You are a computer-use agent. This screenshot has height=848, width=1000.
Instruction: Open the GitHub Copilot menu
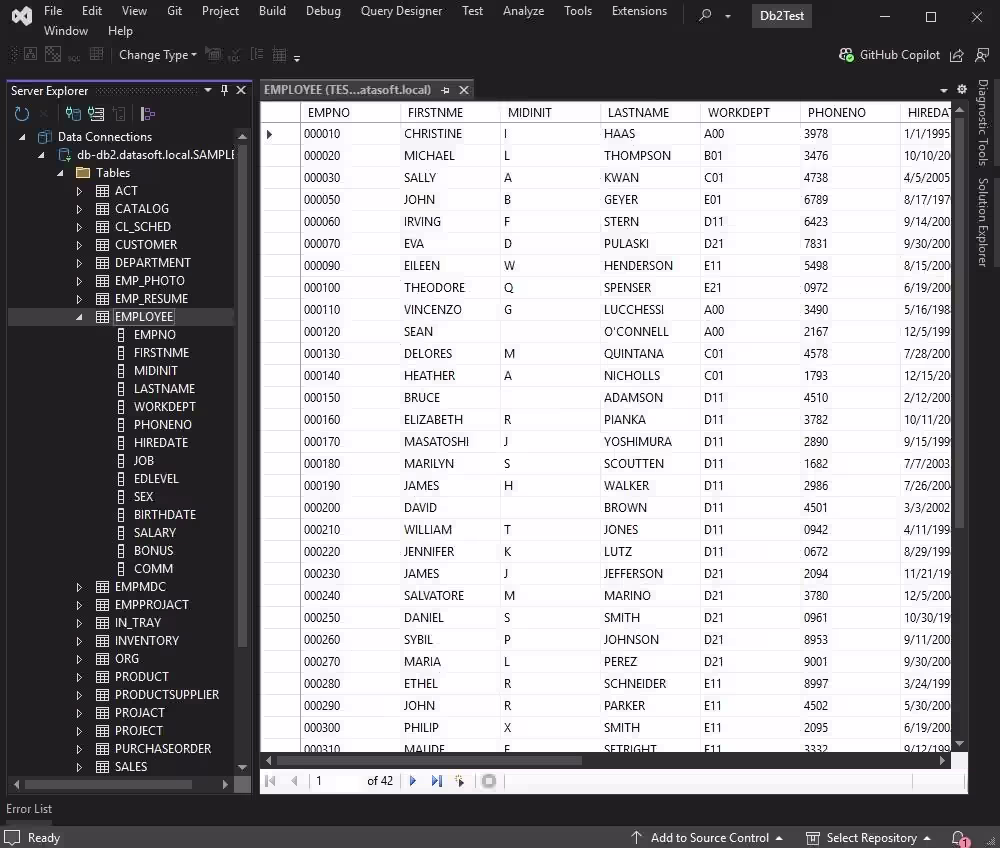(x=889, y=55)
